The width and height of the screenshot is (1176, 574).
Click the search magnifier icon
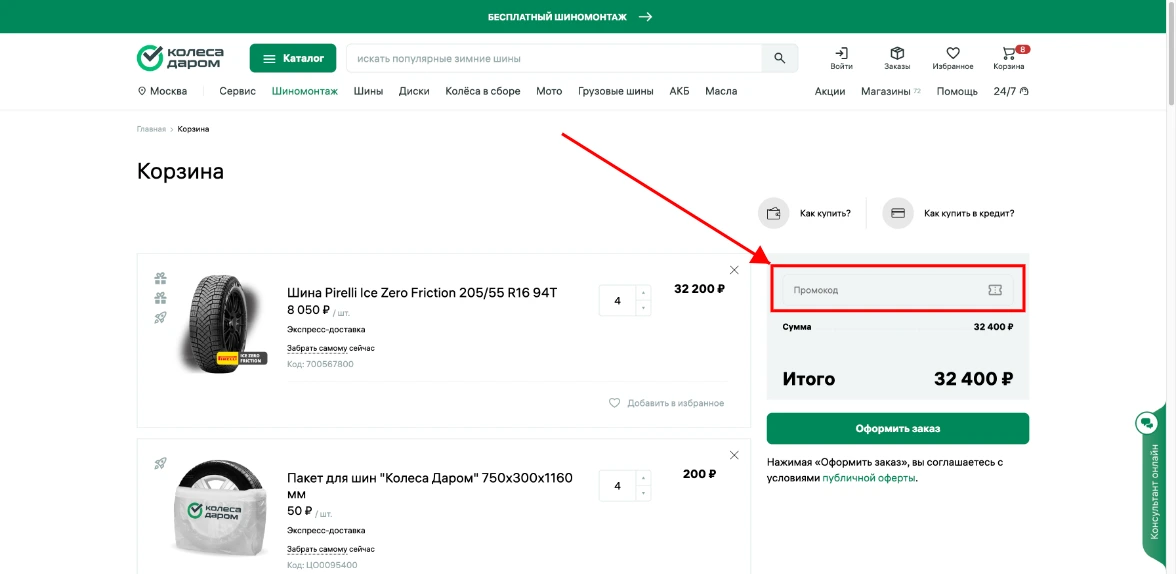[780, 59]
